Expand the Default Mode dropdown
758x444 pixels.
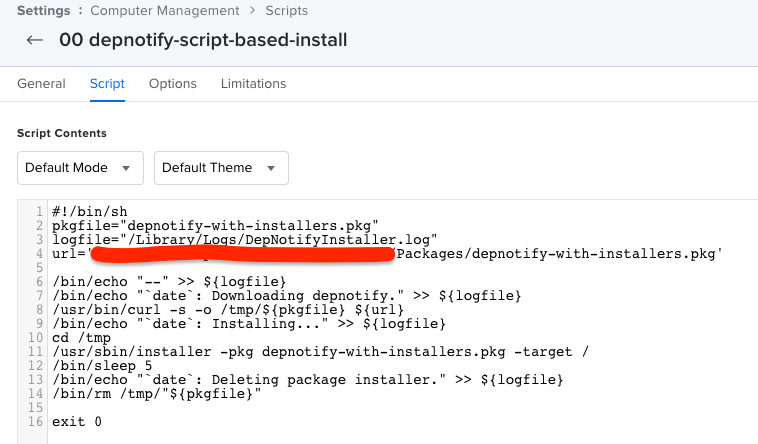[x=80, y=168]
